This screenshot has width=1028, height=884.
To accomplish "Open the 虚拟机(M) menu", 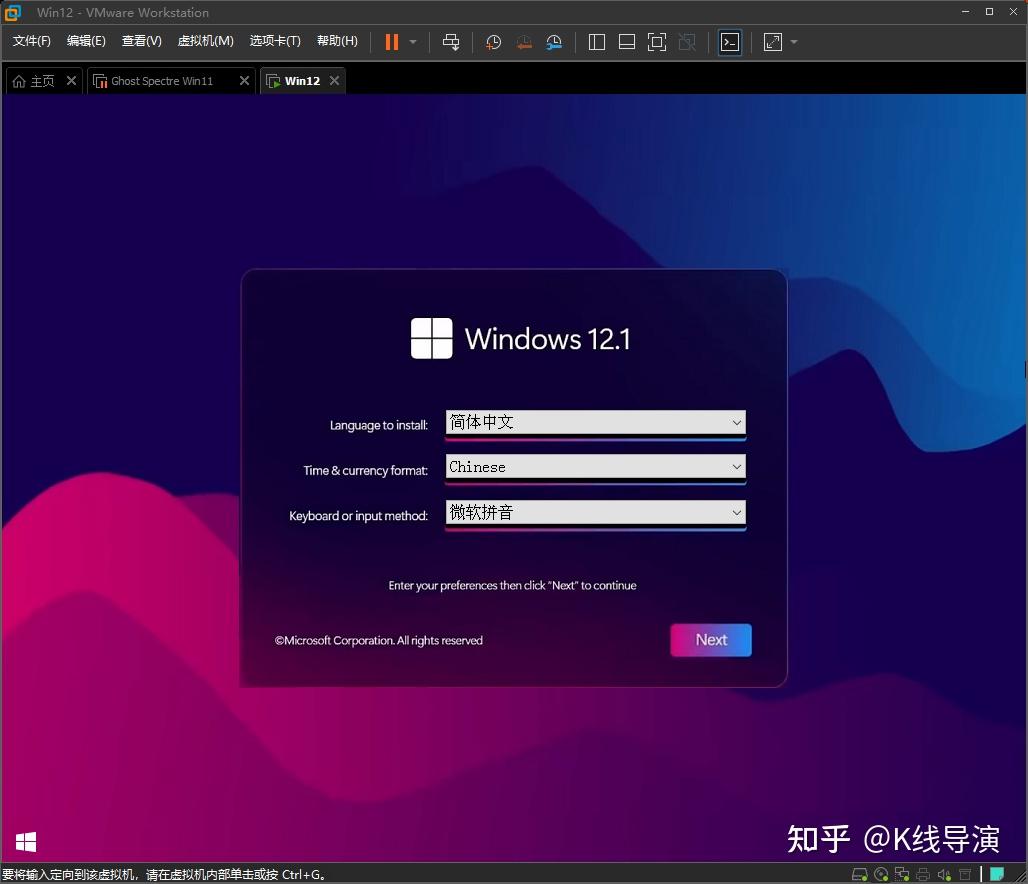I will [x=205, y=41].
